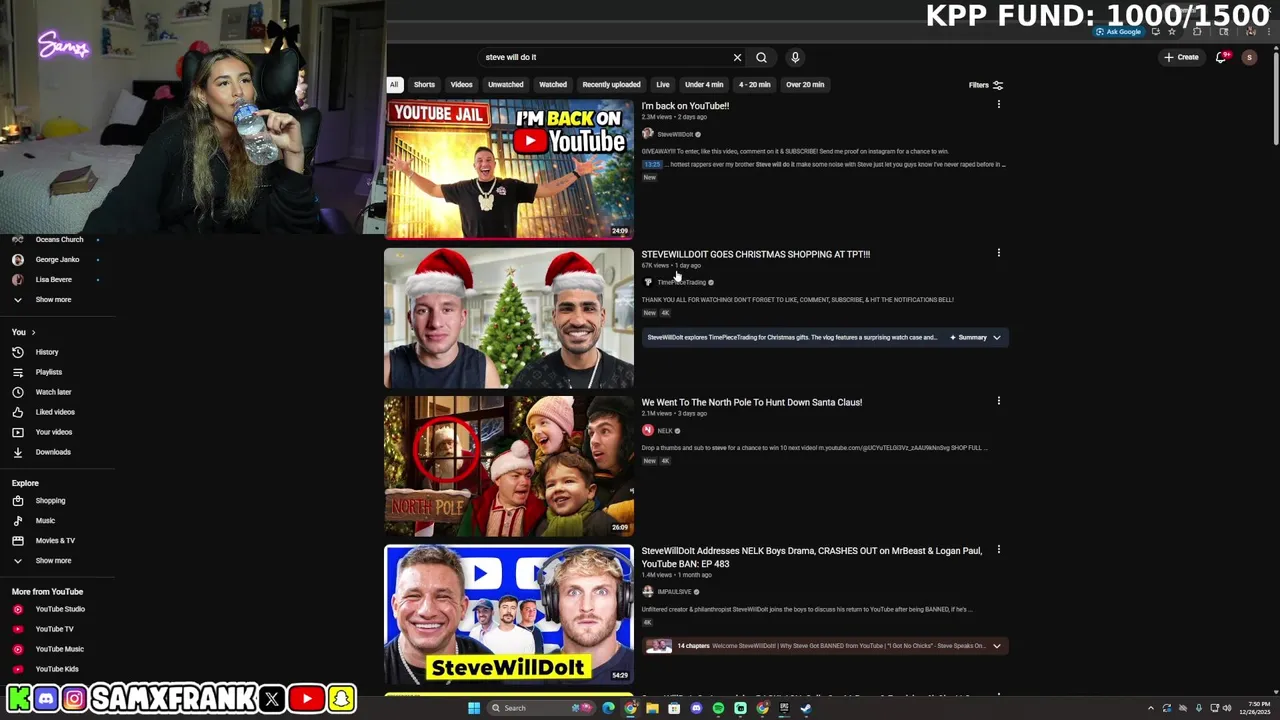Open options menu for I'm back on YouTube video
This screenshot has height=720, width=1280.
pos(998,104)
